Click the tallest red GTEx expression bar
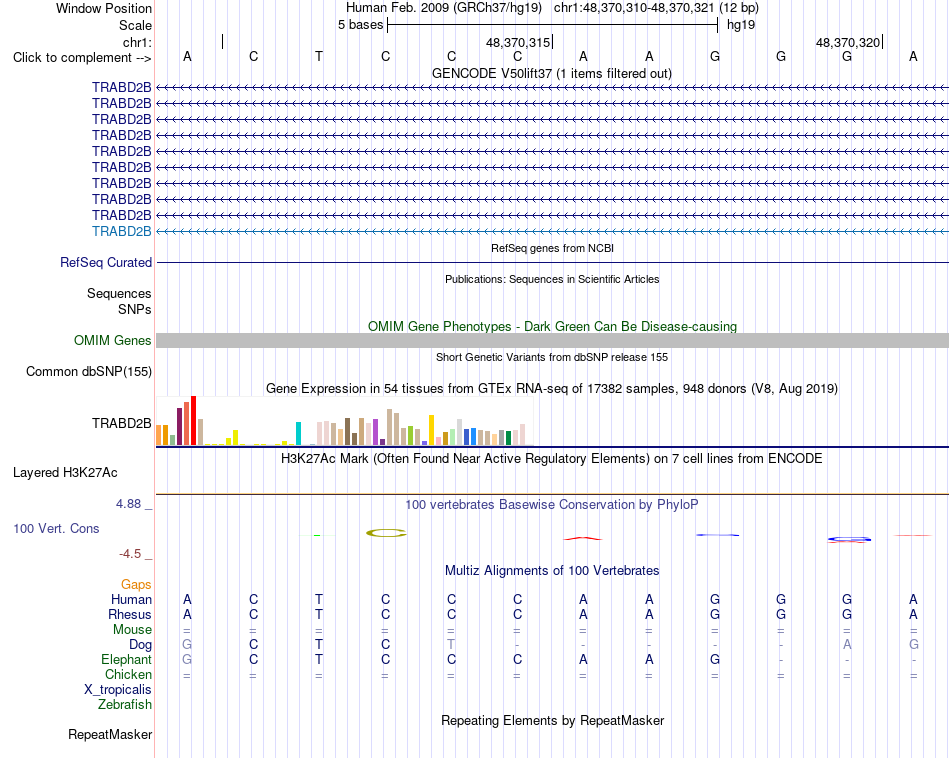This screenshot has width=950, height=758. (193, 421)
